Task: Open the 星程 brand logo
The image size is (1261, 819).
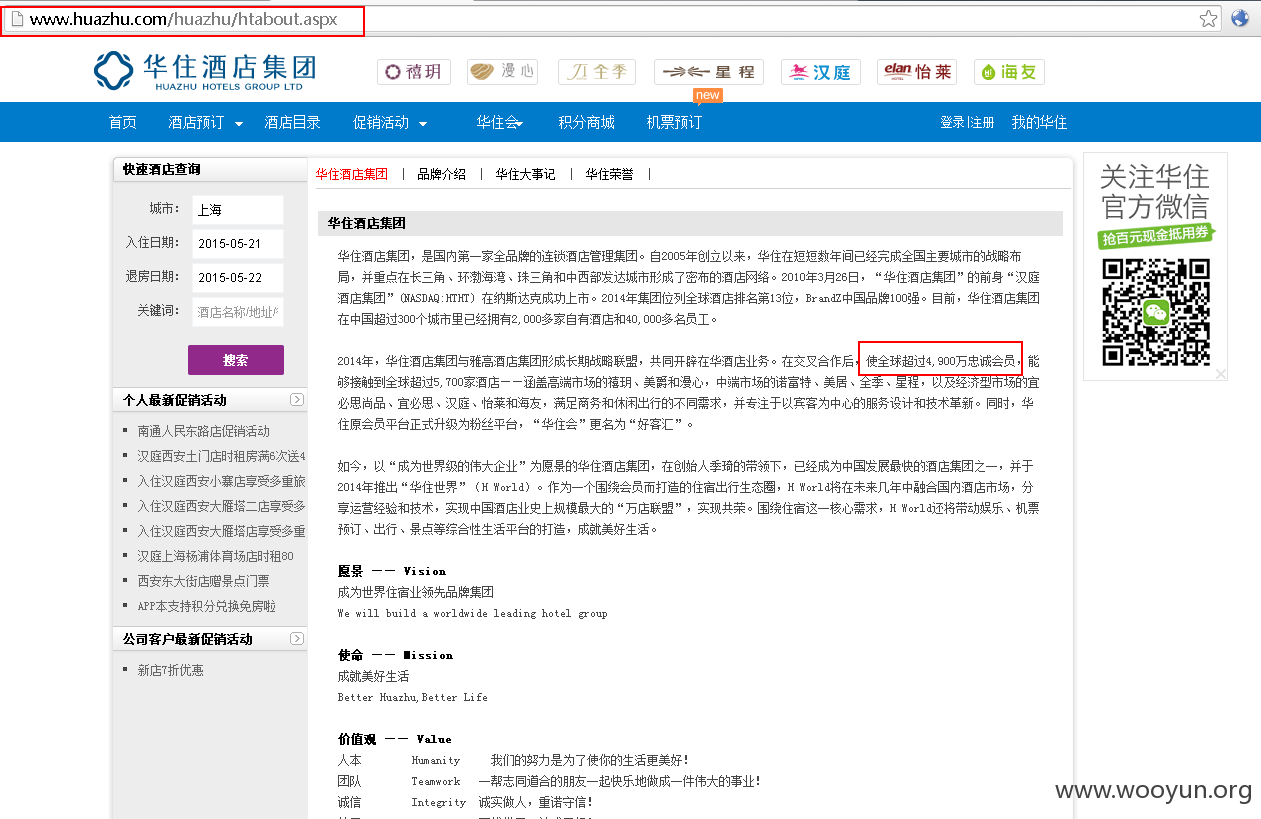Action: (709, 72)
